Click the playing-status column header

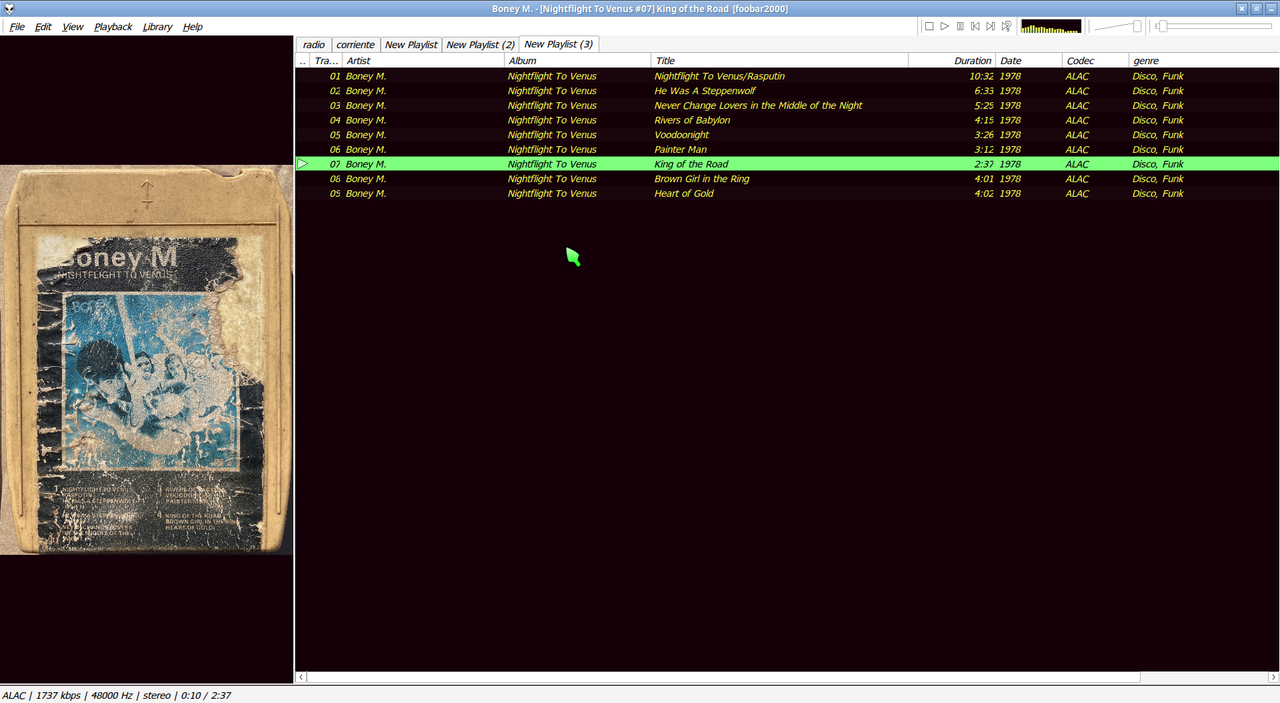point(303,61)
